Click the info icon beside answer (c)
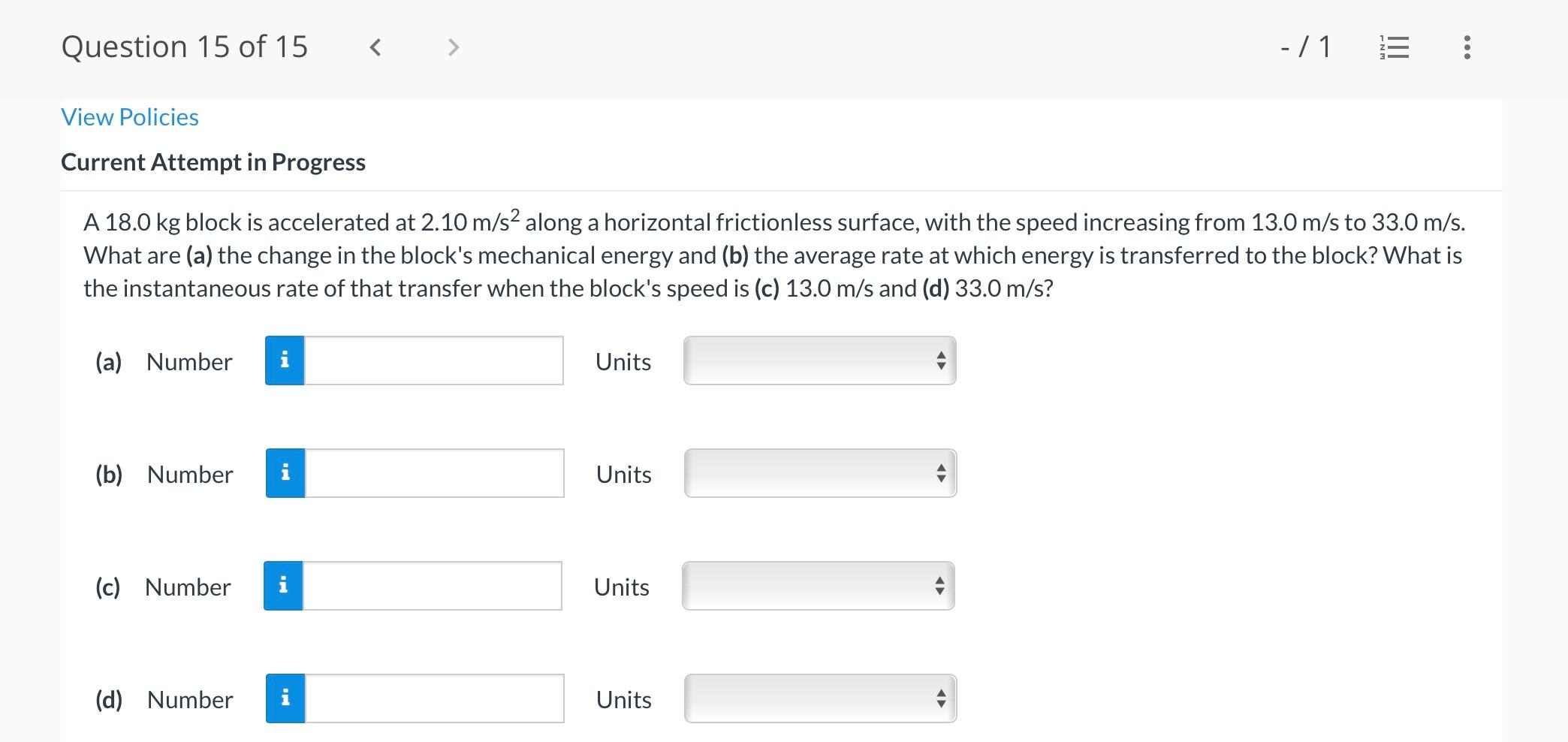The image size is (1568, 742). click(x=282, y=586)
